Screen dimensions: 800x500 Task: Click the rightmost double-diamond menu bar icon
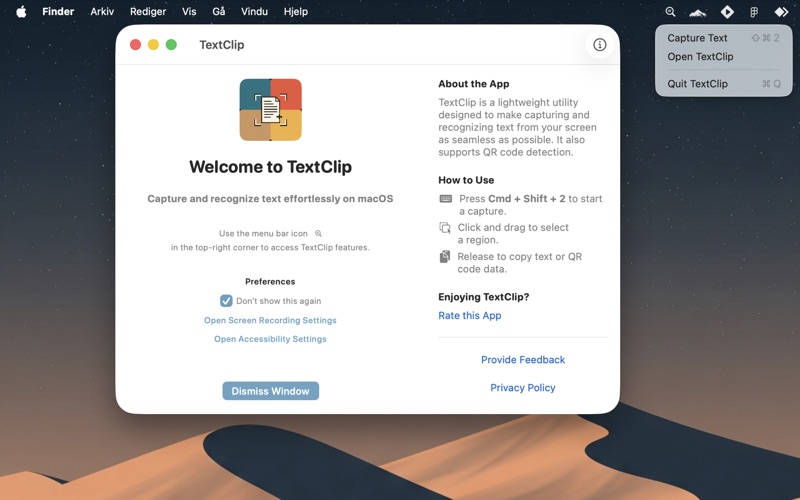[x=781, y=11]
